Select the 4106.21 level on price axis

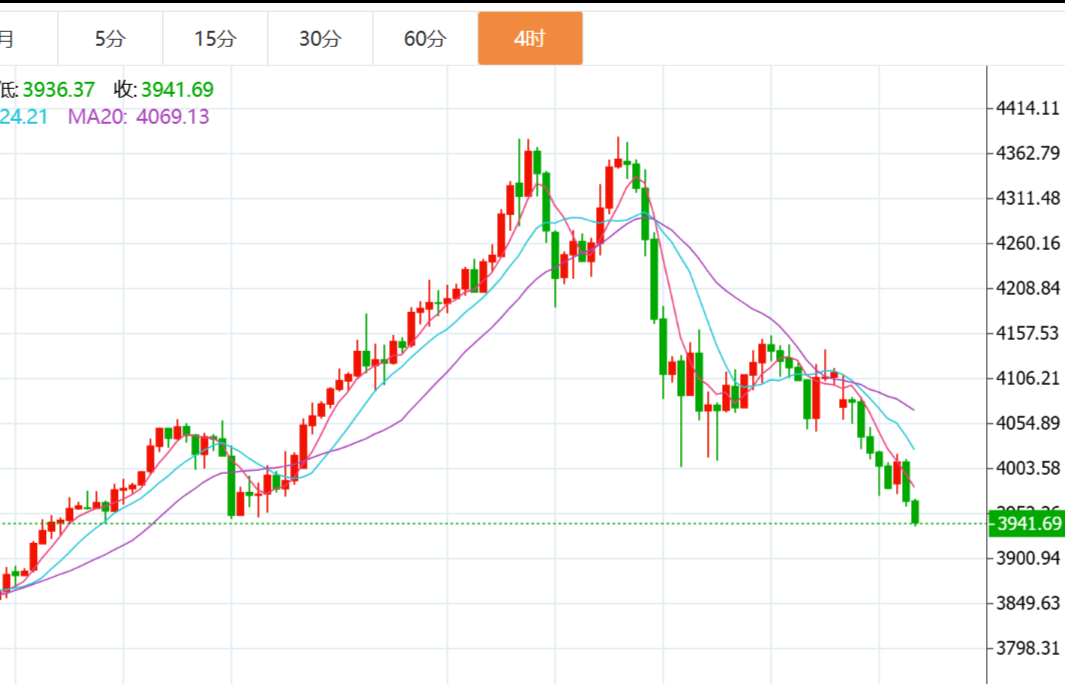1028,378
